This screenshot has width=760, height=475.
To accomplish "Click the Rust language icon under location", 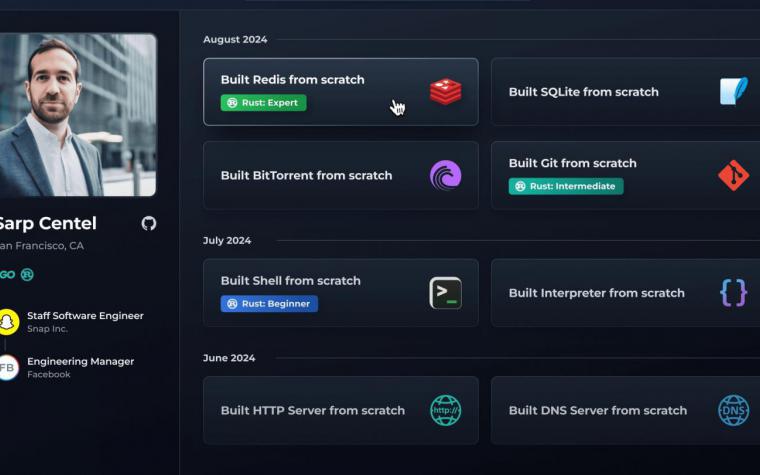I will point(27,275).
